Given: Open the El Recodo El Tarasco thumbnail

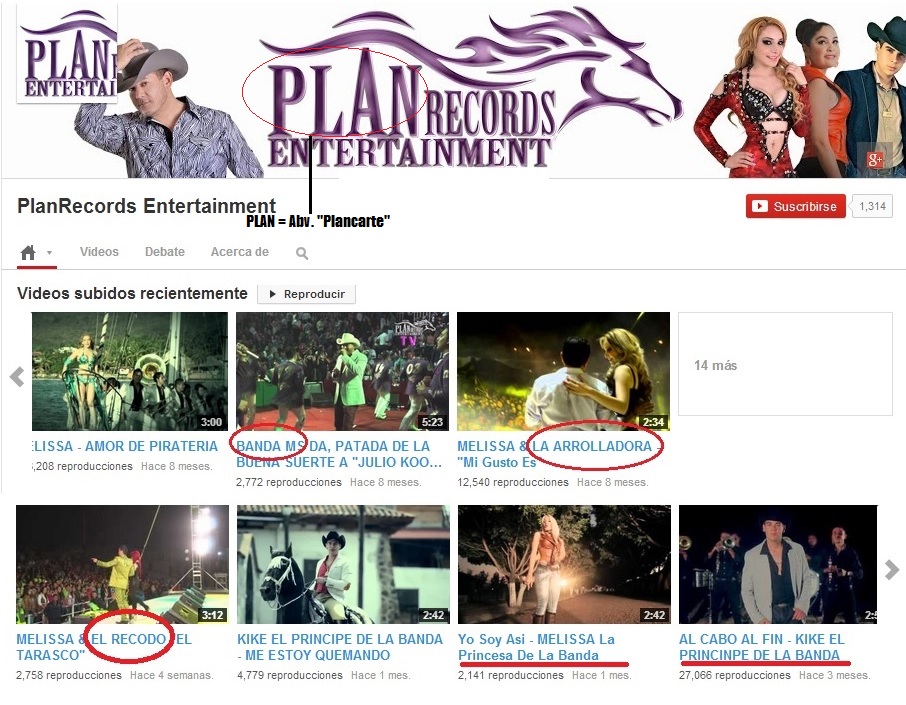Looking at the screenshot, I should [x=122, y=565].
